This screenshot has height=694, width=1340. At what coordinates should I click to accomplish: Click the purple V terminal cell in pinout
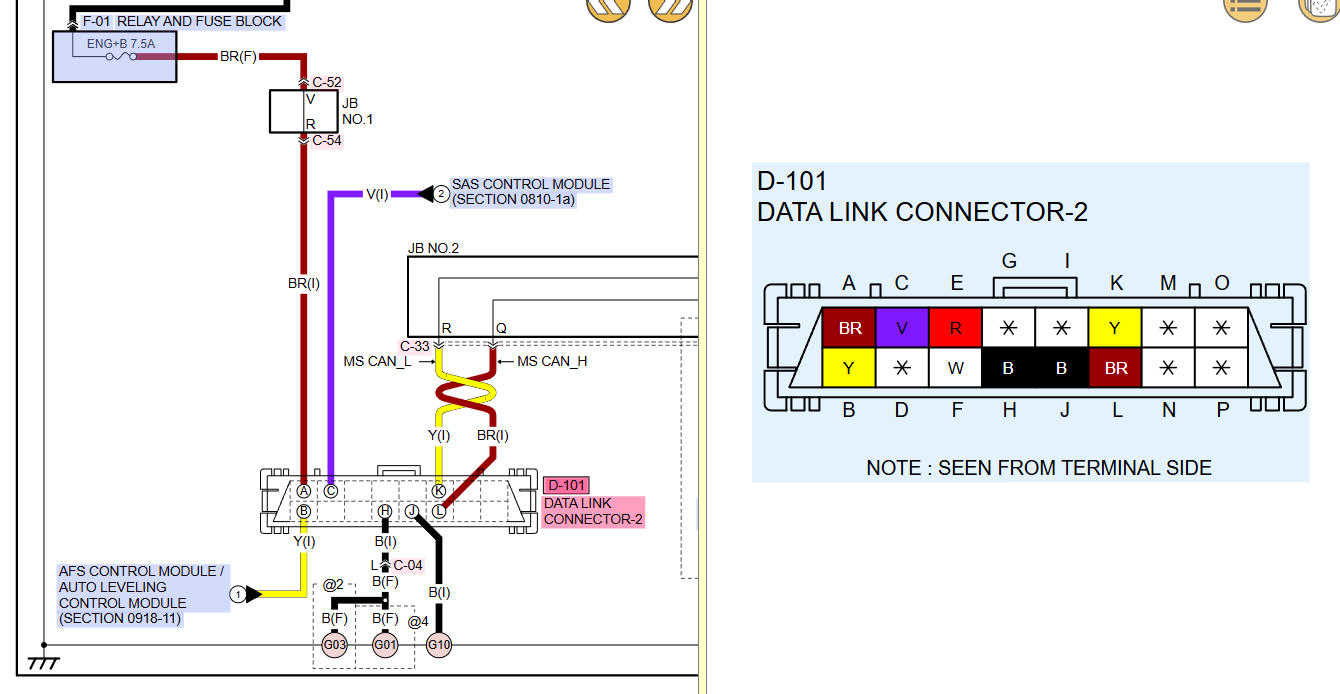[902, 327]
